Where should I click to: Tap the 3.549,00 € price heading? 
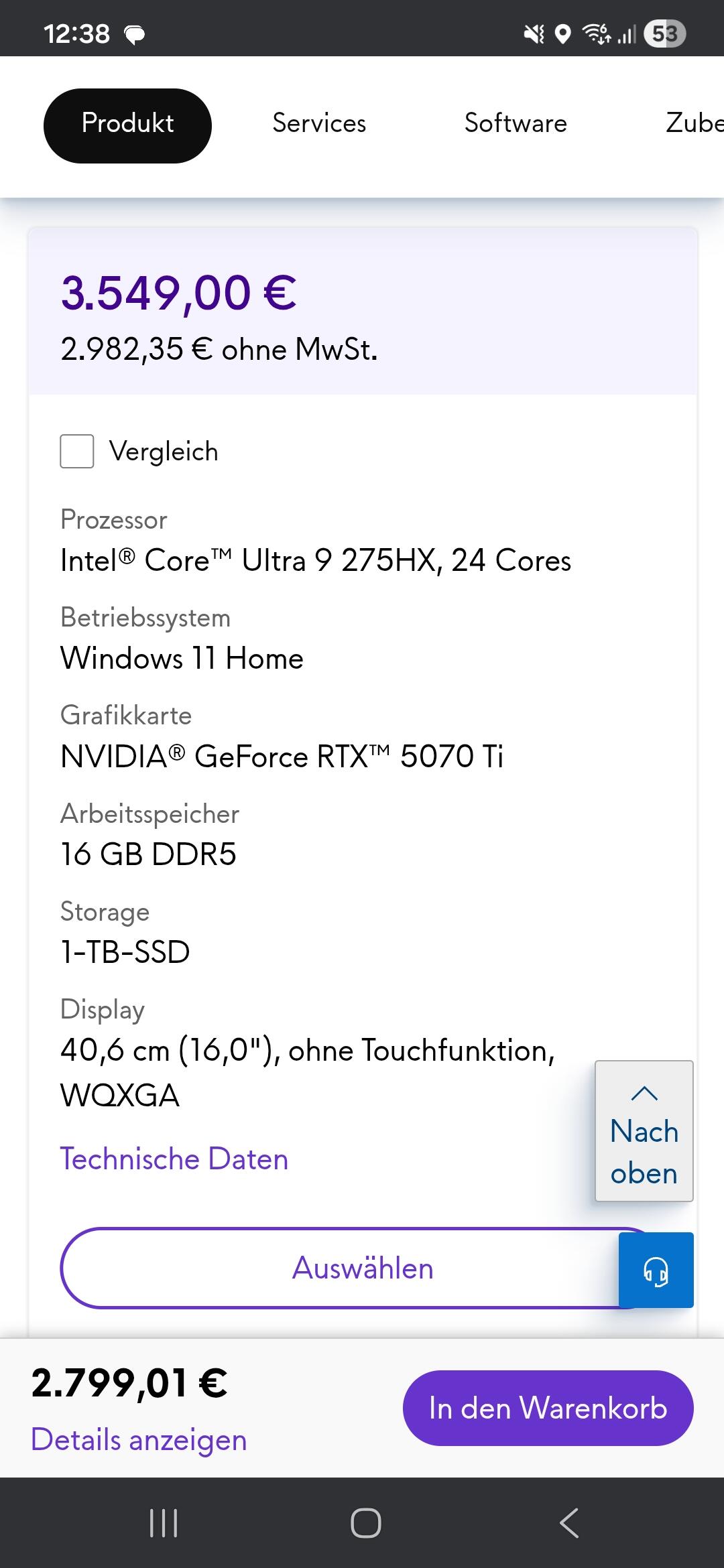(178, 293)
